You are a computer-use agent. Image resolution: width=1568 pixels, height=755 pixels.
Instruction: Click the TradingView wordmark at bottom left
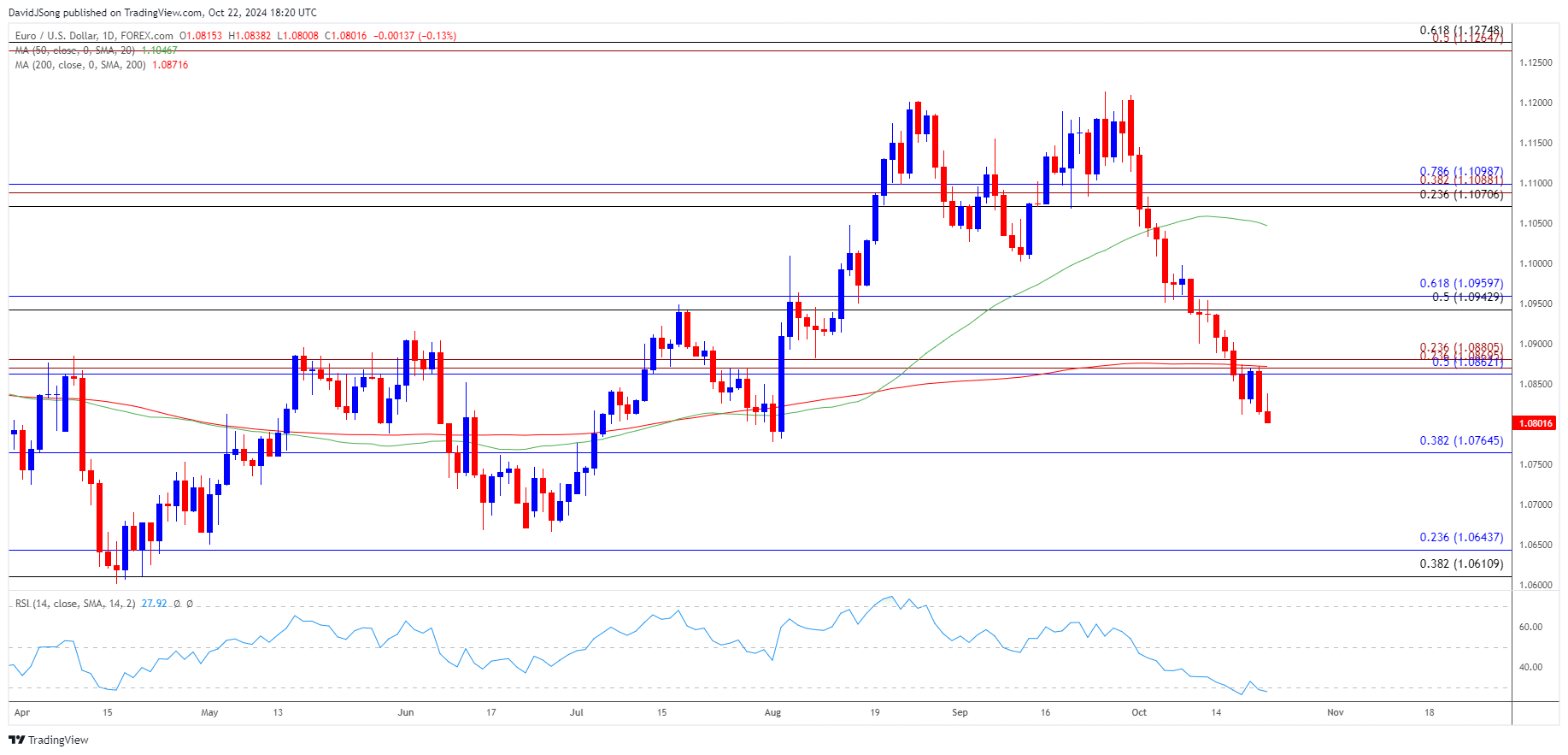pos(58,740)
